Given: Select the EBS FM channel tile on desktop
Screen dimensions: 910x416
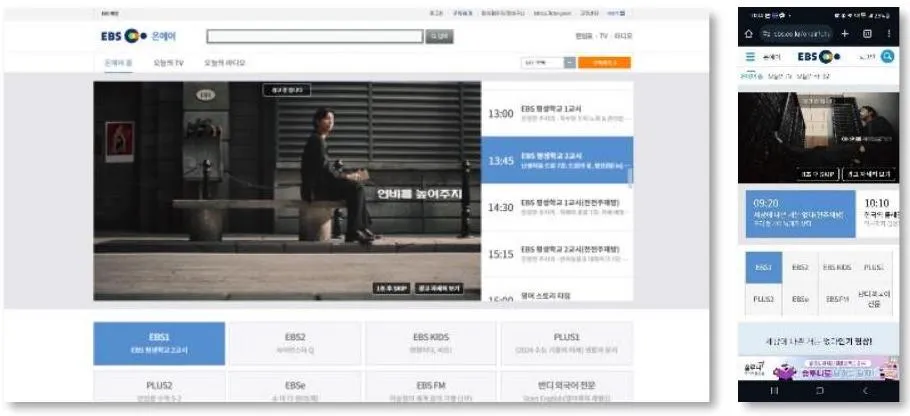Looking at the screenshot, I should click(431, 387).
